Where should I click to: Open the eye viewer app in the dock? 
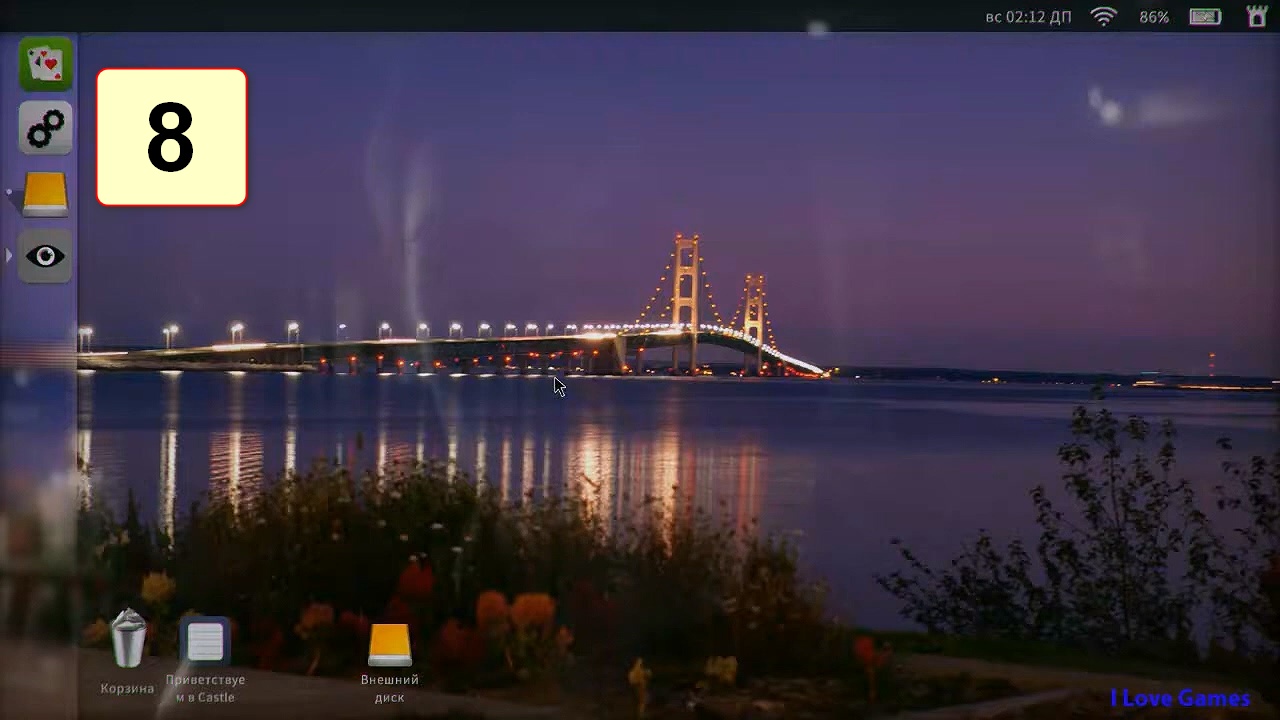tap(45, 257)
